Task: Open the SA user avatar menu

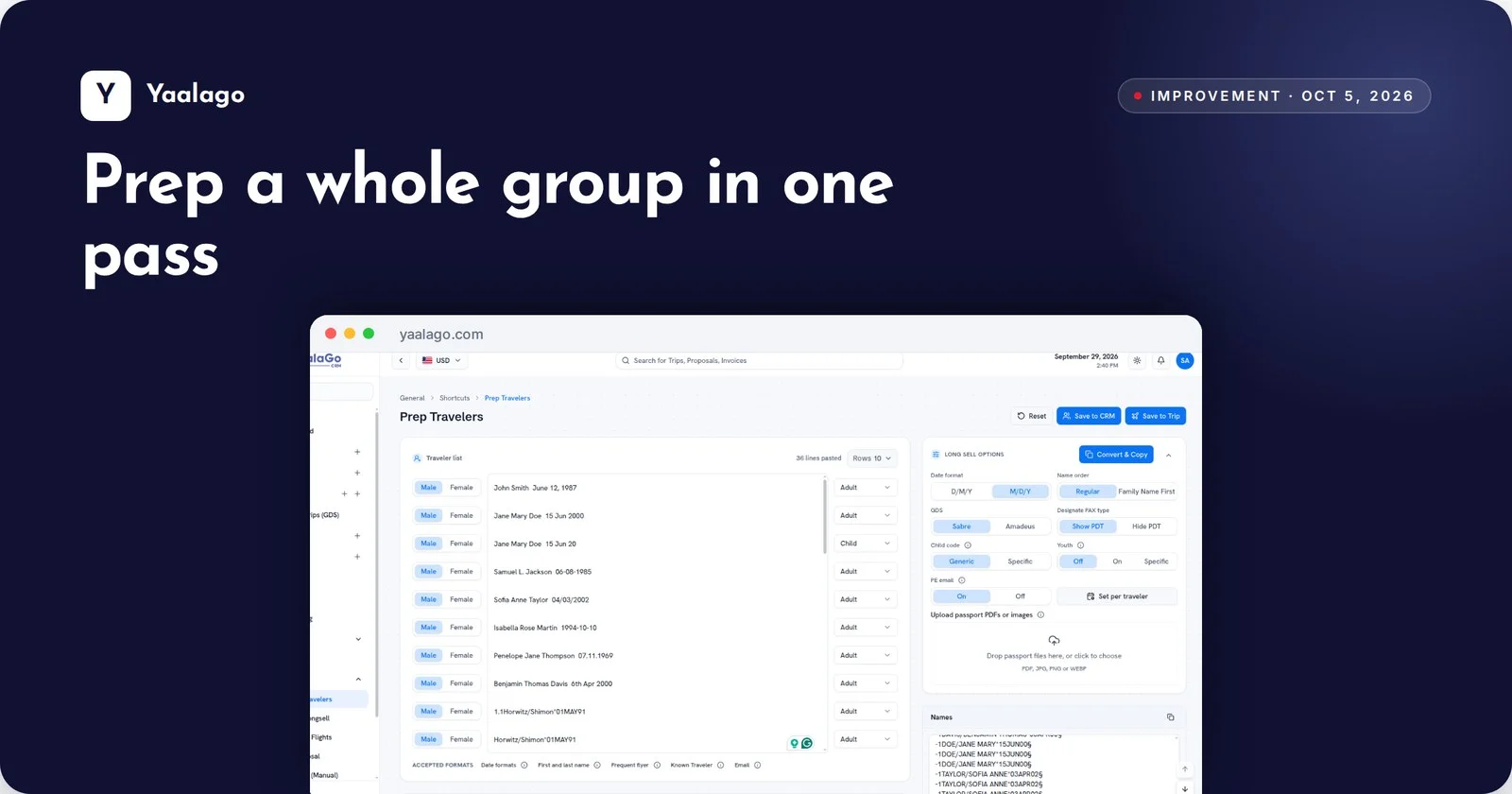Action: pyautogui.click(x=1184, y=360)
